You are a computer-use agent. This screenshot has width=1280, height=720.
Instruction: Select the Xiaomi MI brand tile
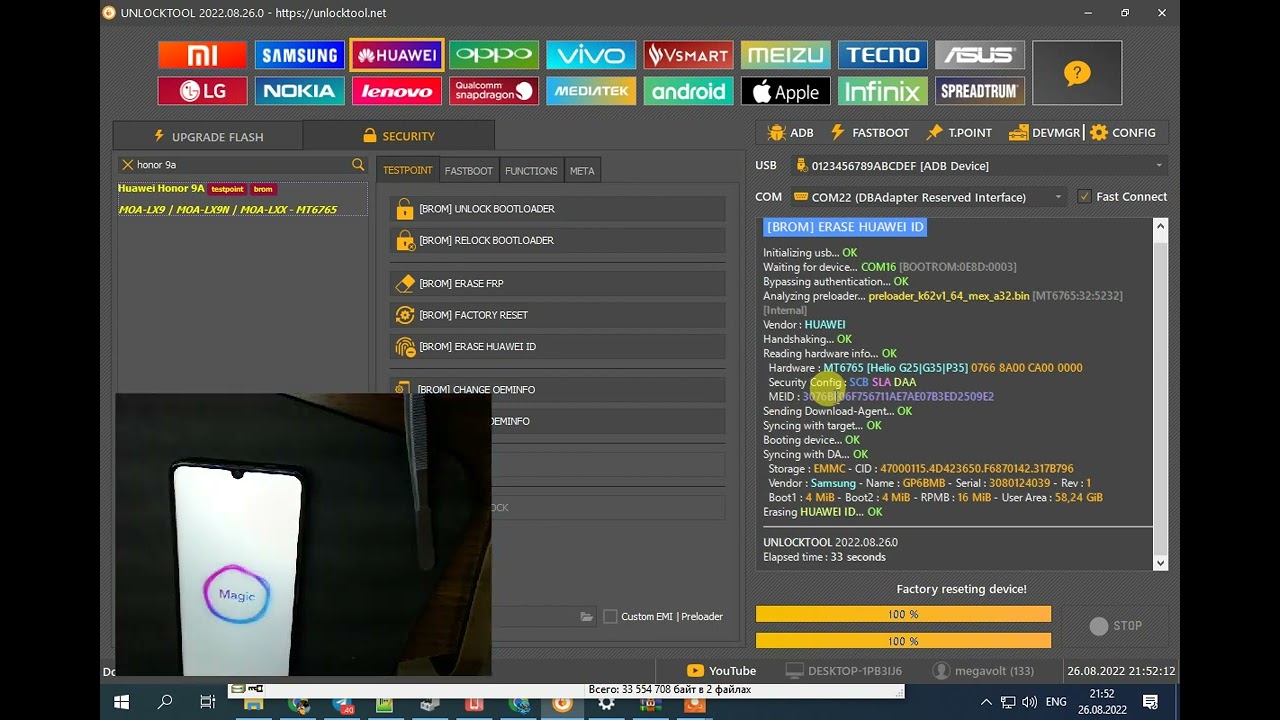202,55
